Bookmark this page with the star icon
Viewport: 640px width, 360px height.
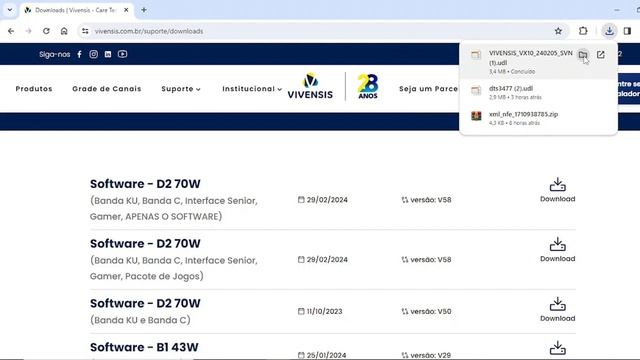pos(558,31)
